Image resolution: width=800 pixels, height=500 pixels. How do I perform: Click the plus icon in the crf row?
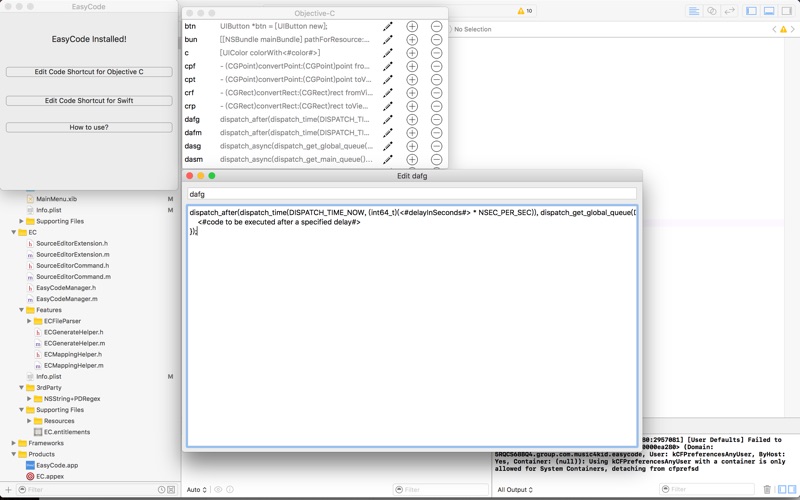point(412,93)
